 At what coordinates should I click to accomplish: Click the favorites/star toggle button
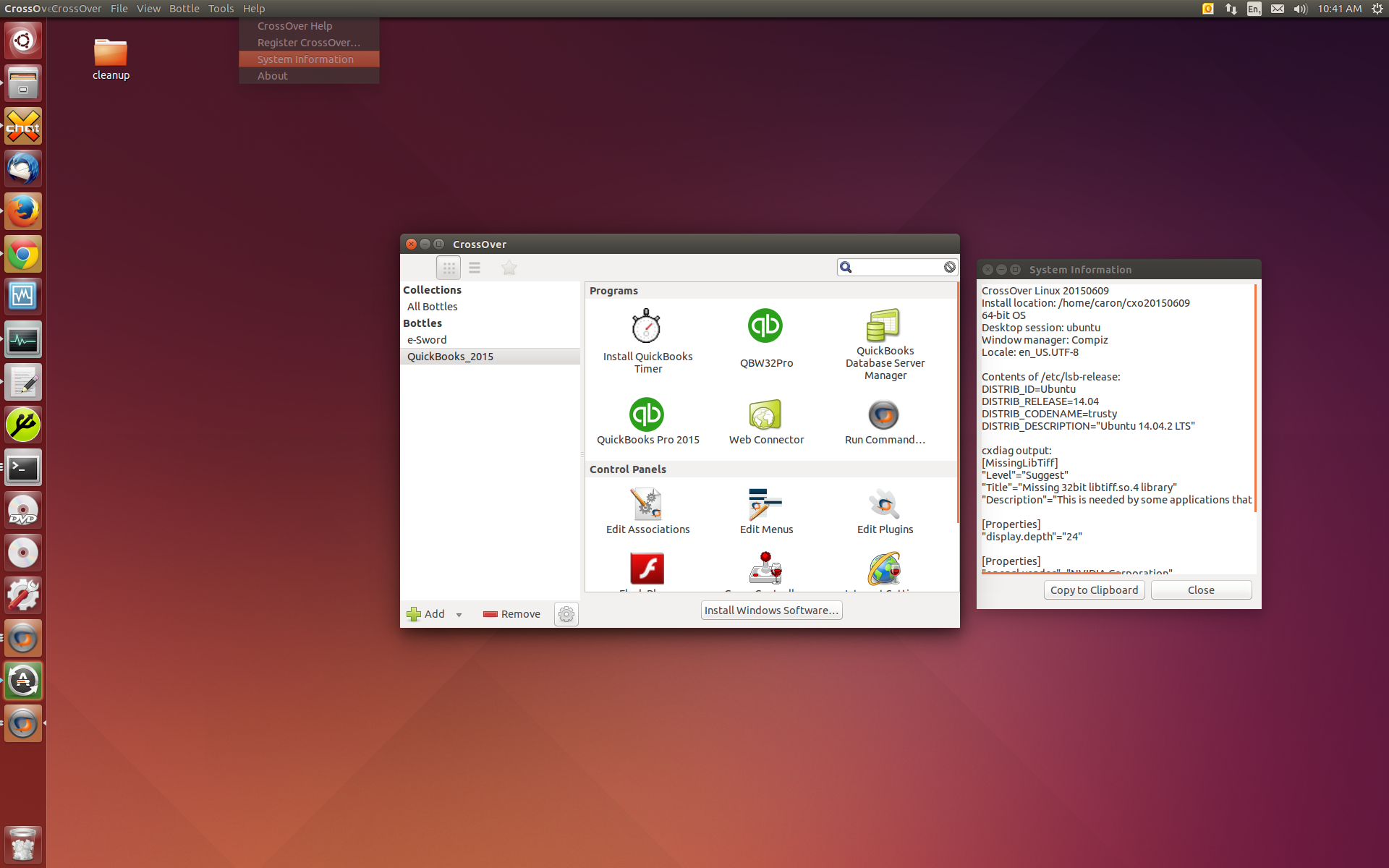click(x=510, y=267)
